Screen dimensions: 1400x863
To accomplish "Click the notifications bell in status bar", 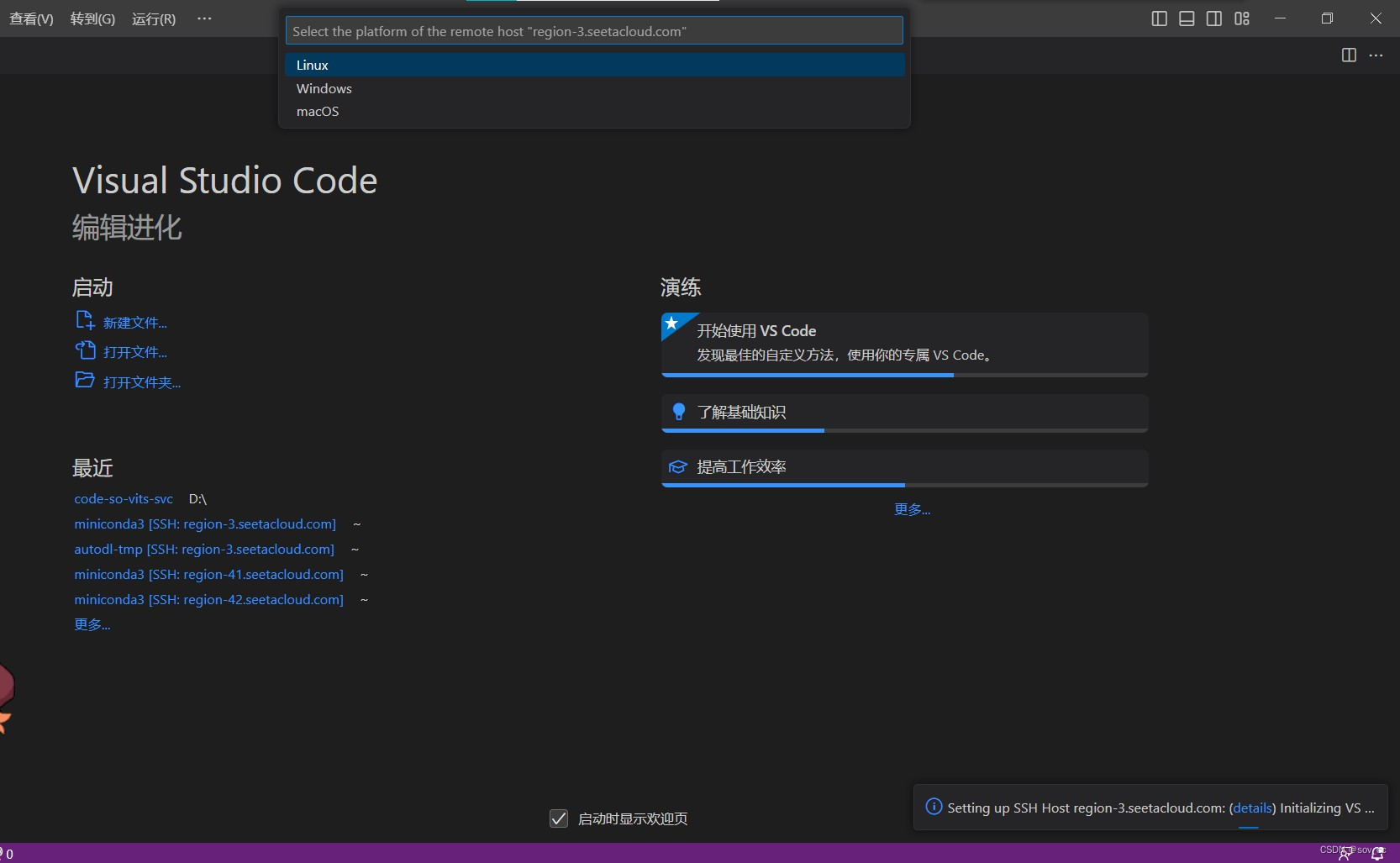I will tap(1377, 854).
